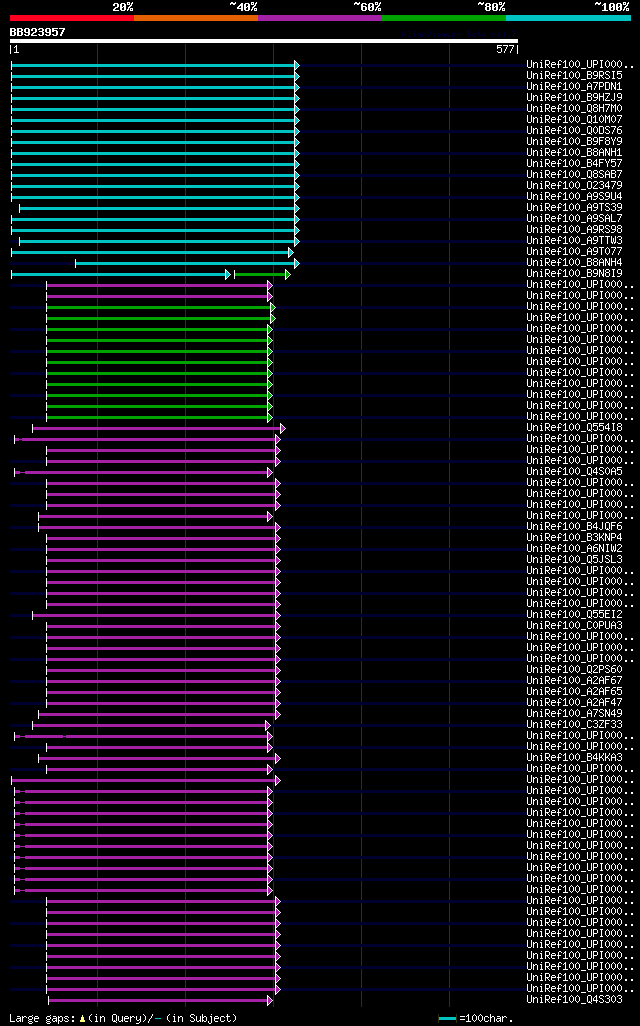The width and height of the screenshot is (640, 1026).
Task: Click the green ~80% identity legend bar
Action: (x=444, y=18)
